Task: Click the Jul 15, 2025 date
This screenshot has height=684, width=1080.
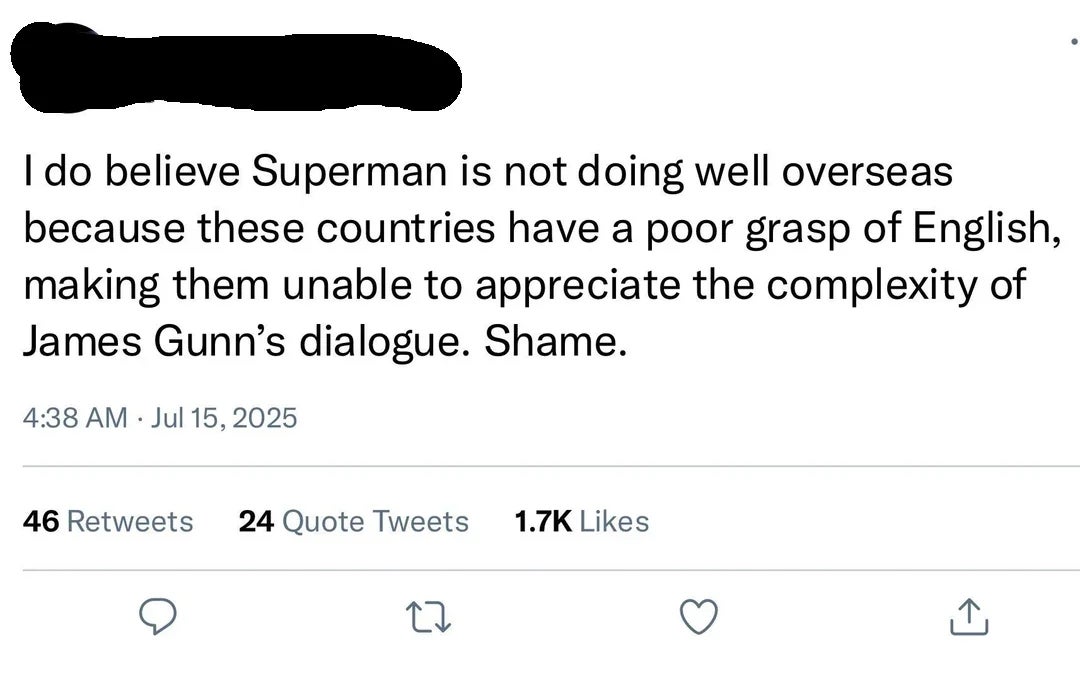Action: (224, 417)
